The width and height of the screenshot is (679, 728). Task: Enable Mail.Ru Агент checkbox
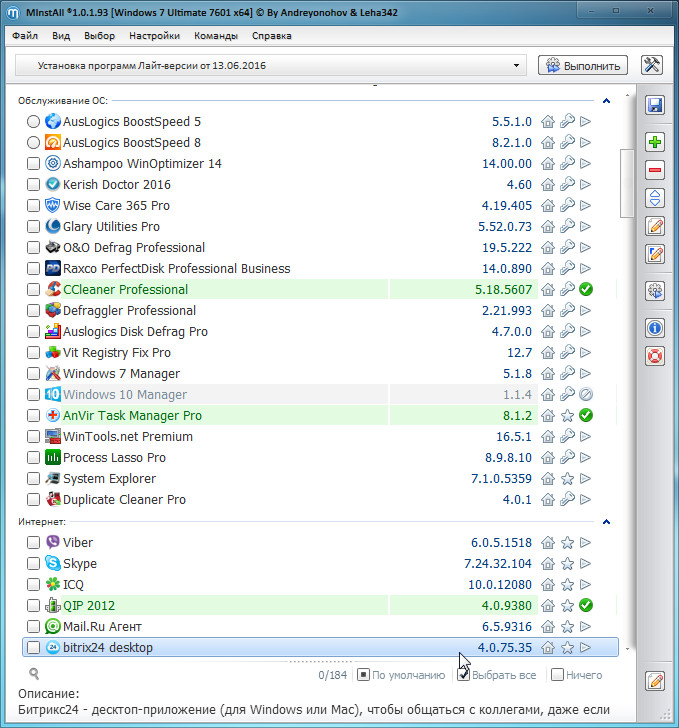point(33,626)
